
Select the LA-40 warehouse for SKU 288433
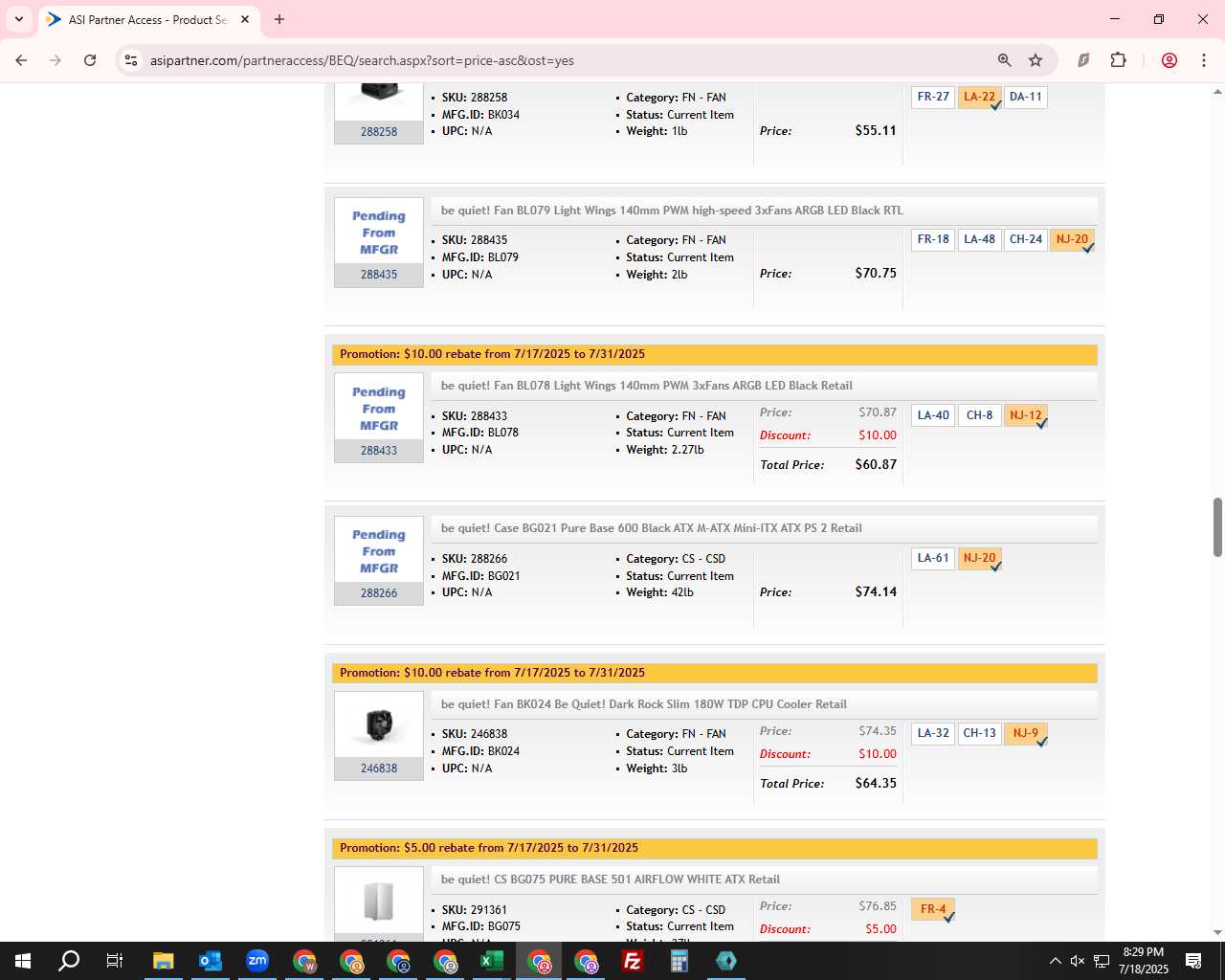(x=933, y=415)
